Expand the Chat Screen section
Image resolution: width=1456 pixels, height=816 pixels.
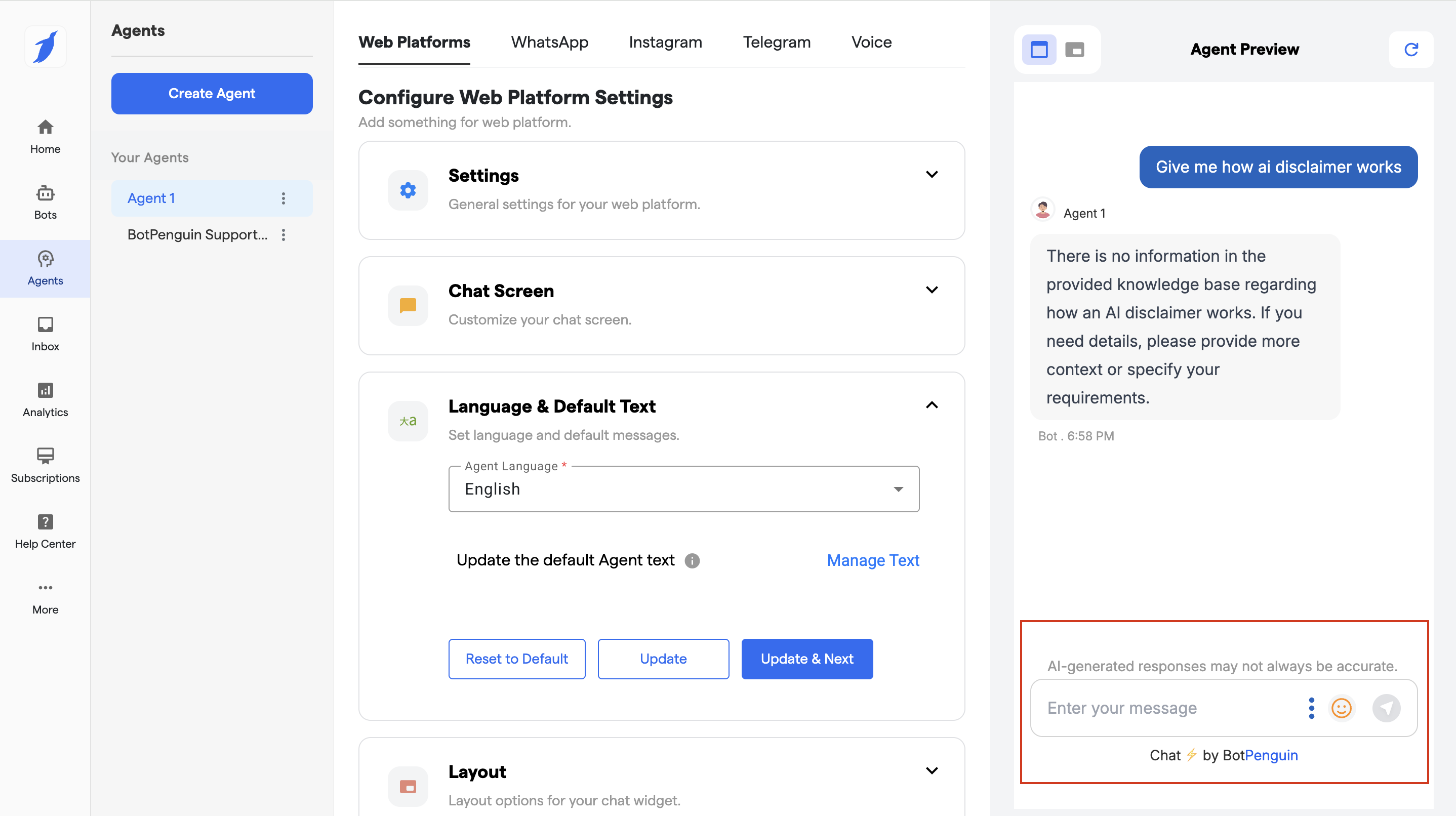click(932, 290)
